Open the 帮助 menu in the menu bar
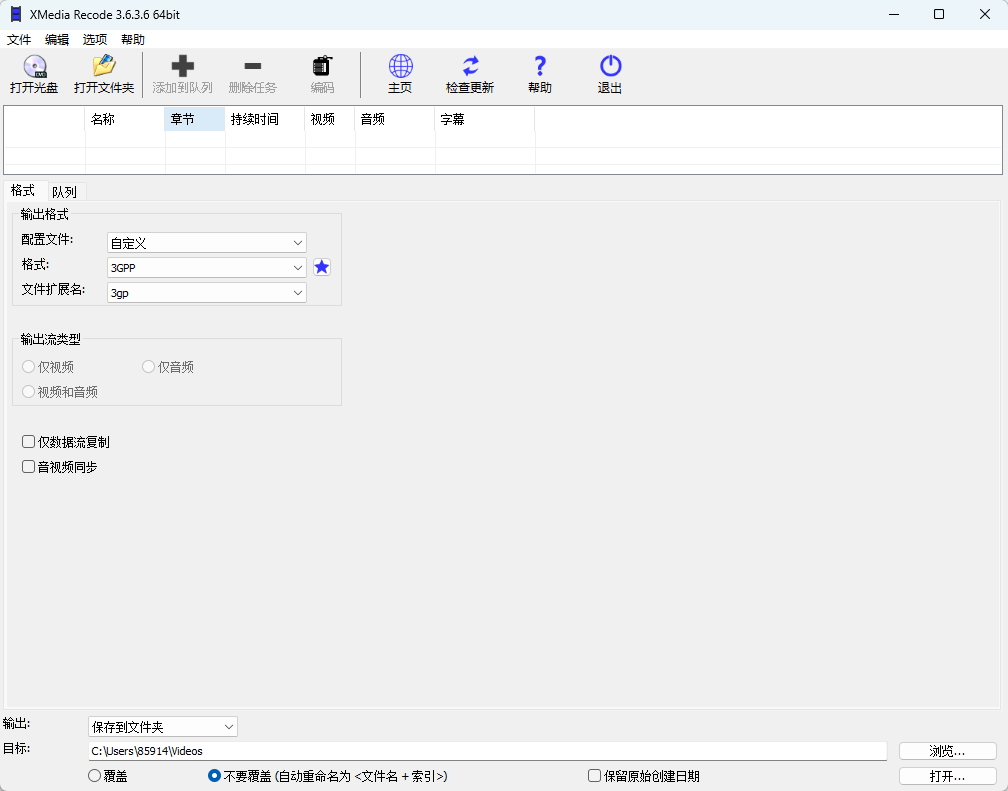This screenshot has height=791, width=1008. pos(132,40)
